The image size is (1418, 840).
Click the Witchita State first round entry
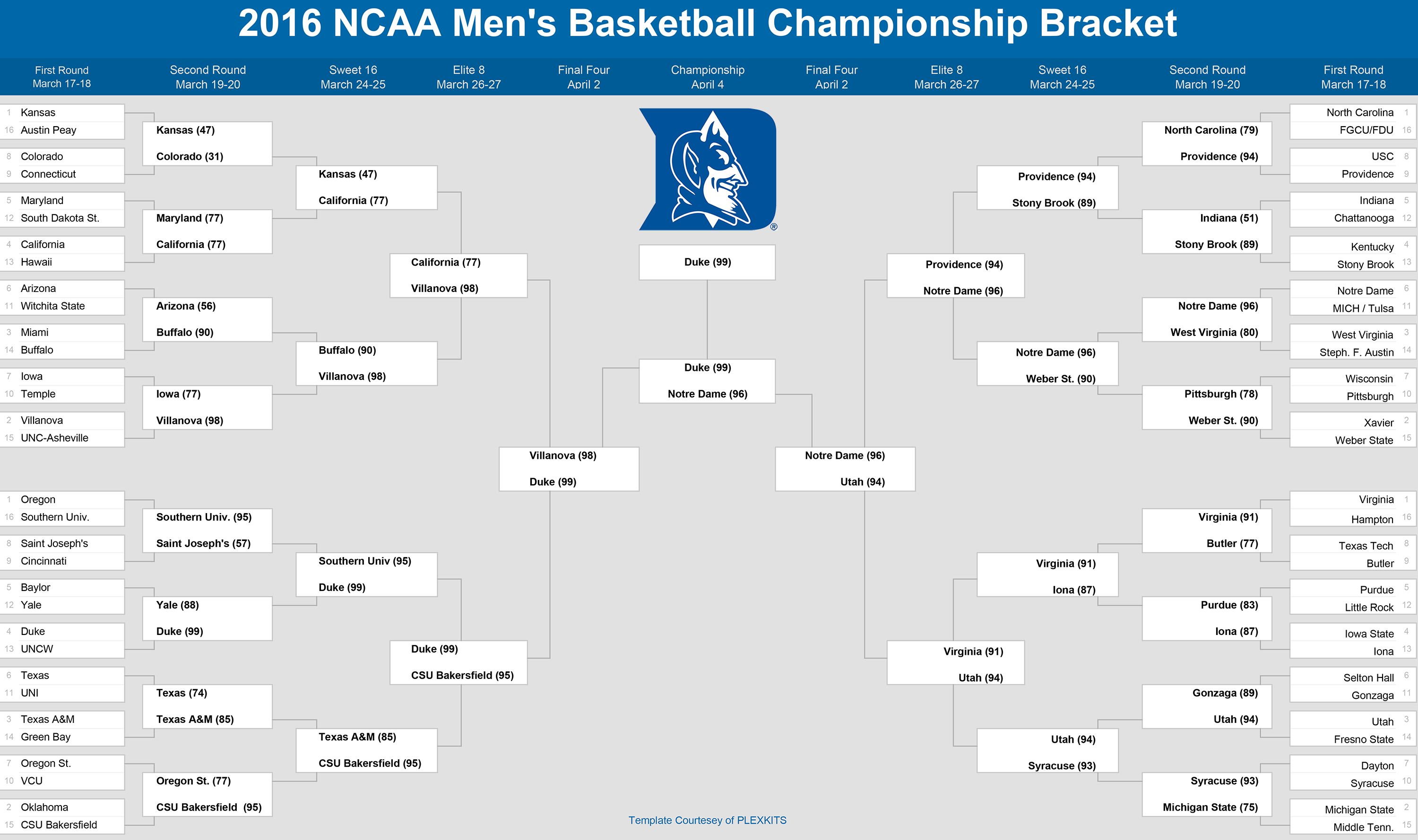tap(52, 306)
